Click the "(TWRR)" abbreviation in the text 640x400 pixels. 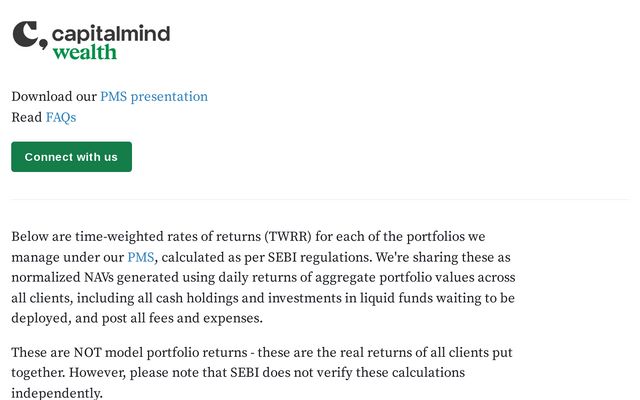coord(295,237)
